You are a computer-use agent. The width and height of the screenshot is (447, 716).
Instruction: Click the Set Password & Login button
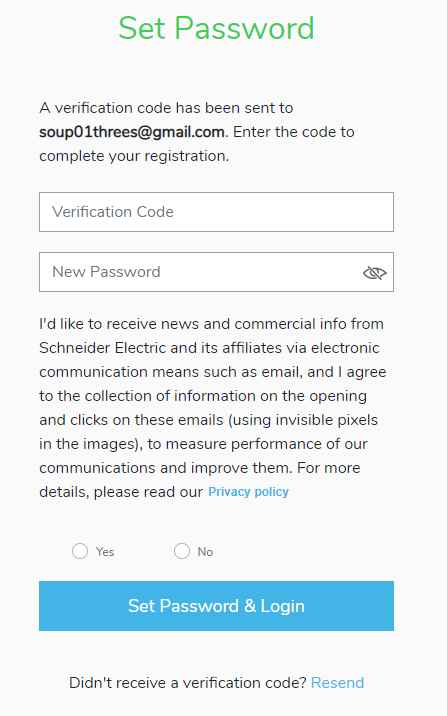(x=216, y=606)
